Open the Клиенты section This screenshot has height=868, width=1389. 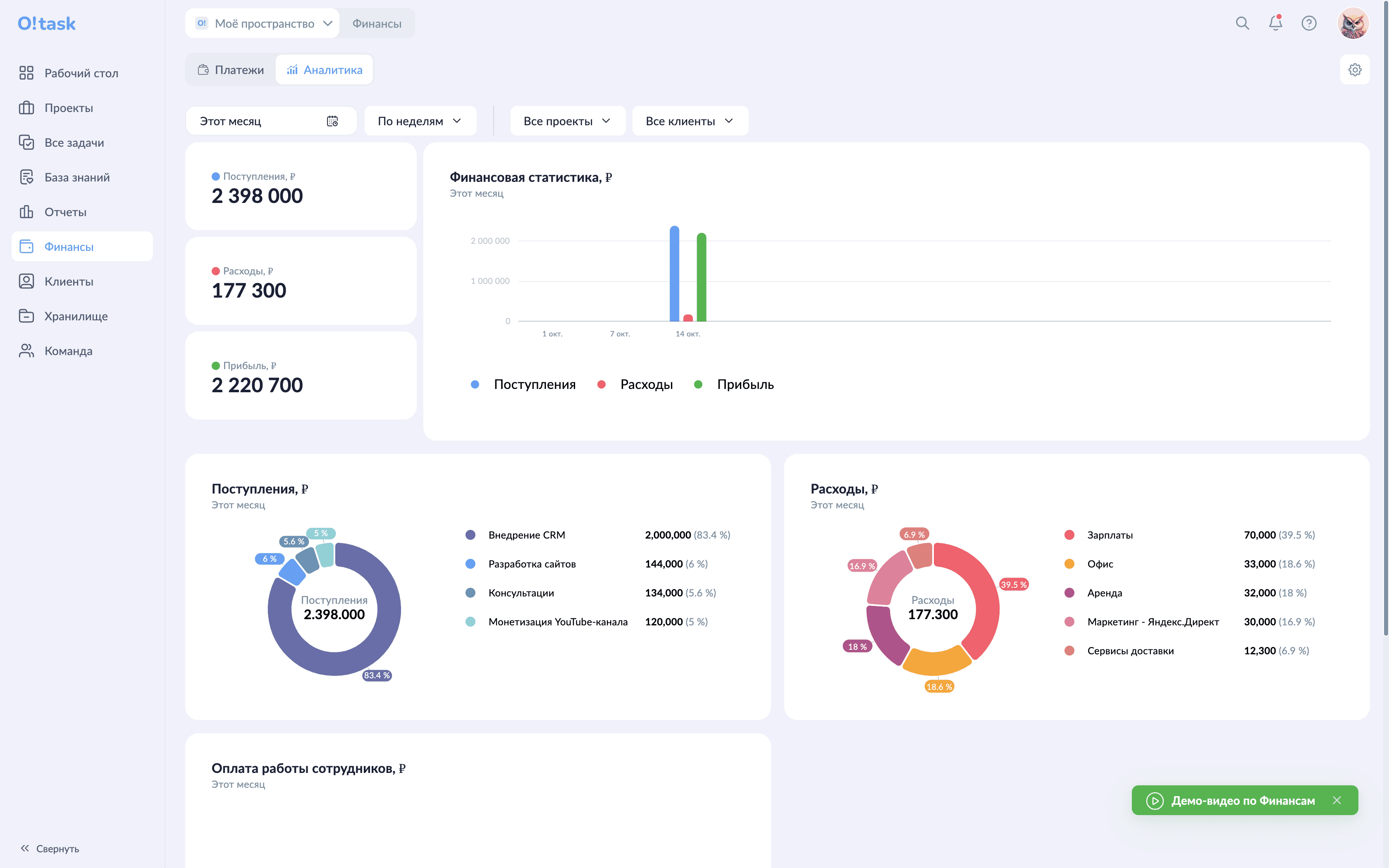(81, 281)
